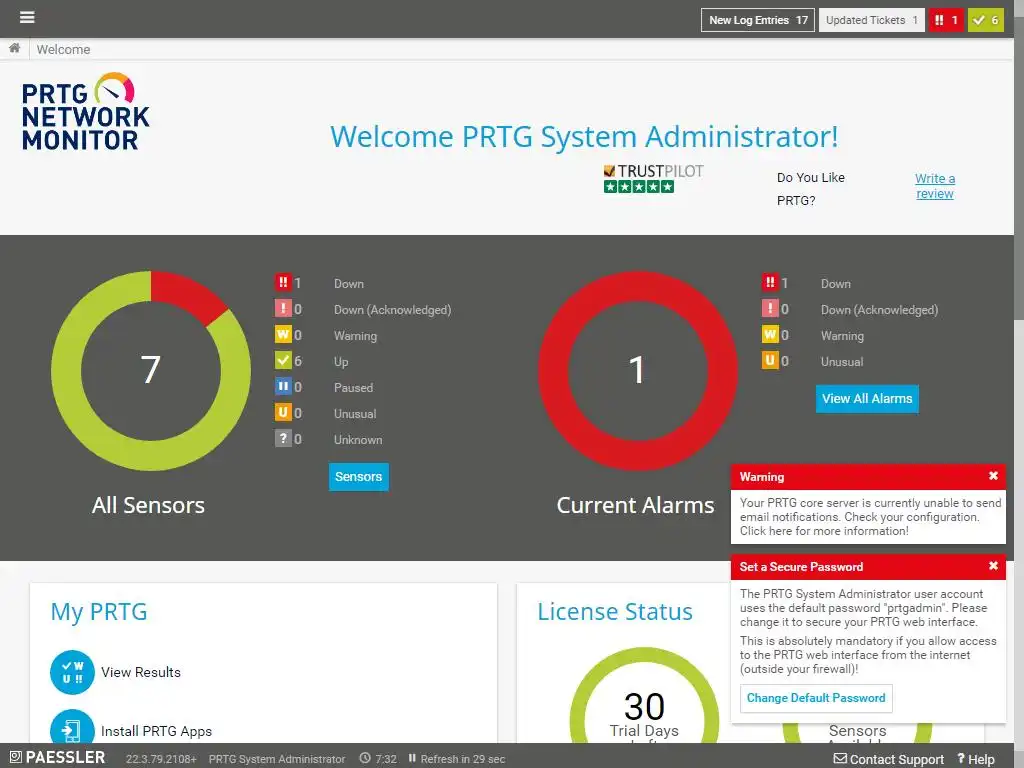Image resolution: width=1024 pixels, height=768 pixels.
Task: Click the View Results text link
Action: click(x=140, y=672)
